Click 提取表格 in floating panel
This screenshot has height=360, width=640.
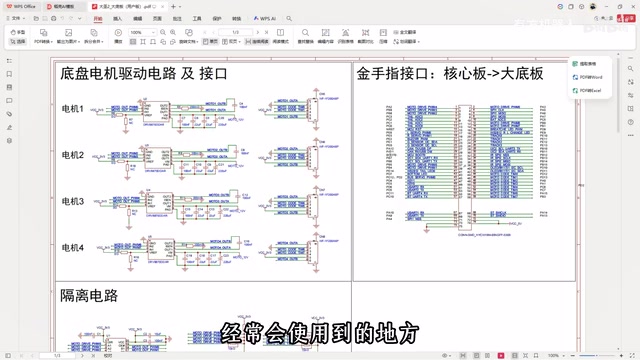584,64
